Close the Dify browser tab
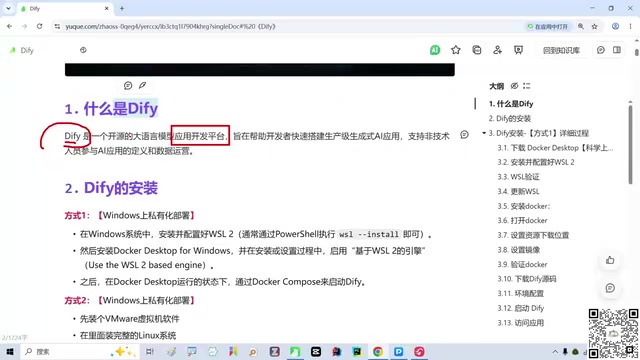 [x=107, y=8]
